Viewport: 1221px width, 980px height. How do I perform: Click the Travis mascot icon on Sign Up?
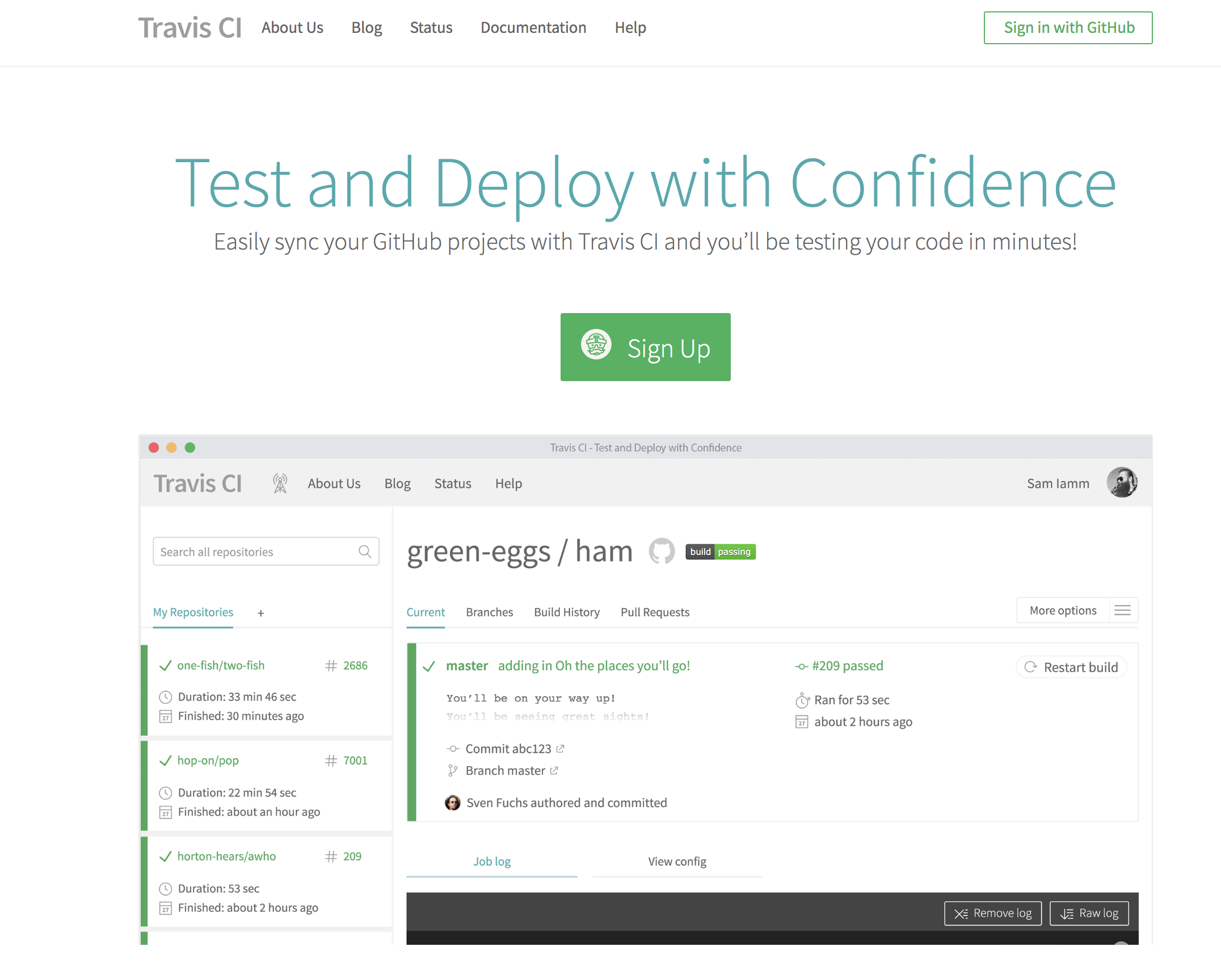596,344
